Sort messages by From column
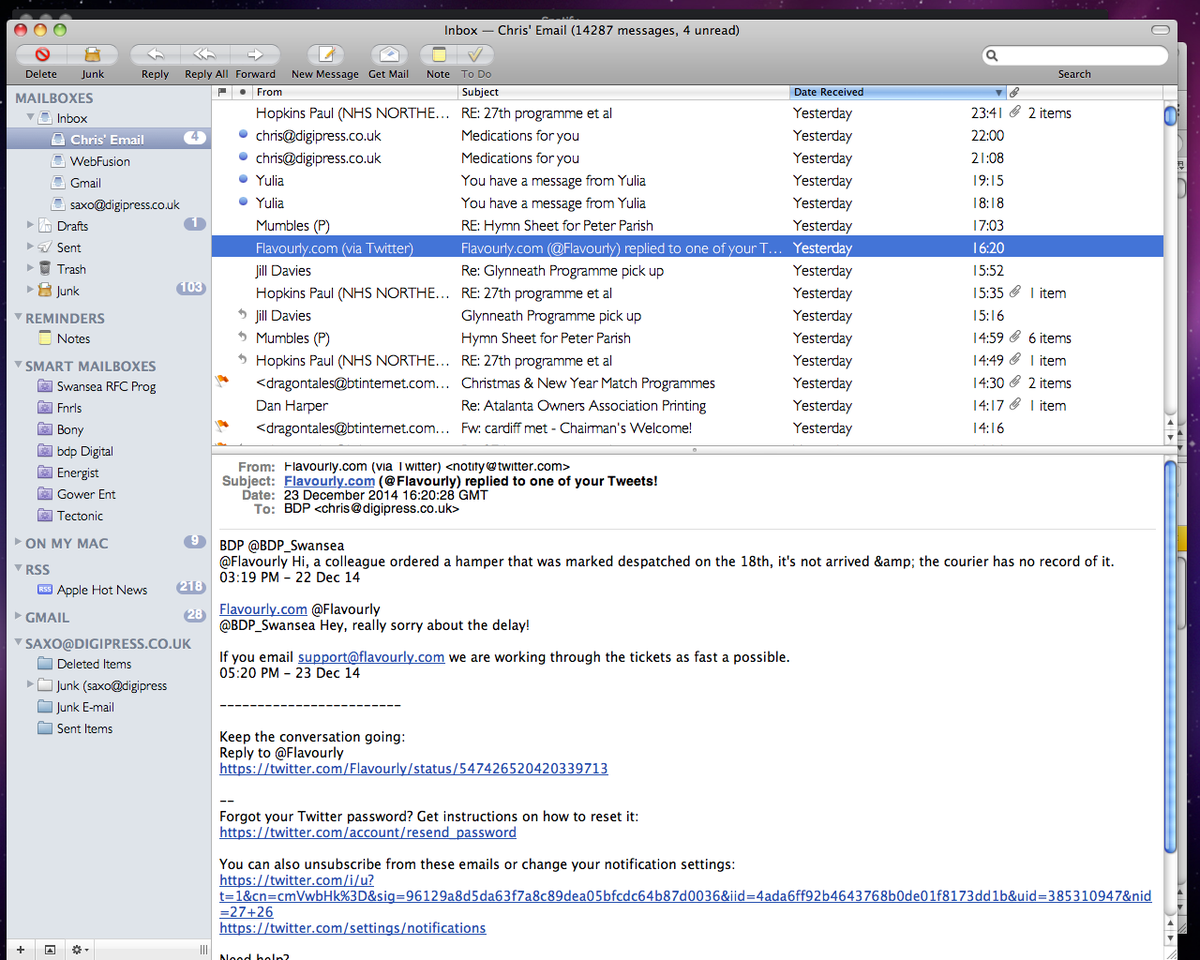 354,92
